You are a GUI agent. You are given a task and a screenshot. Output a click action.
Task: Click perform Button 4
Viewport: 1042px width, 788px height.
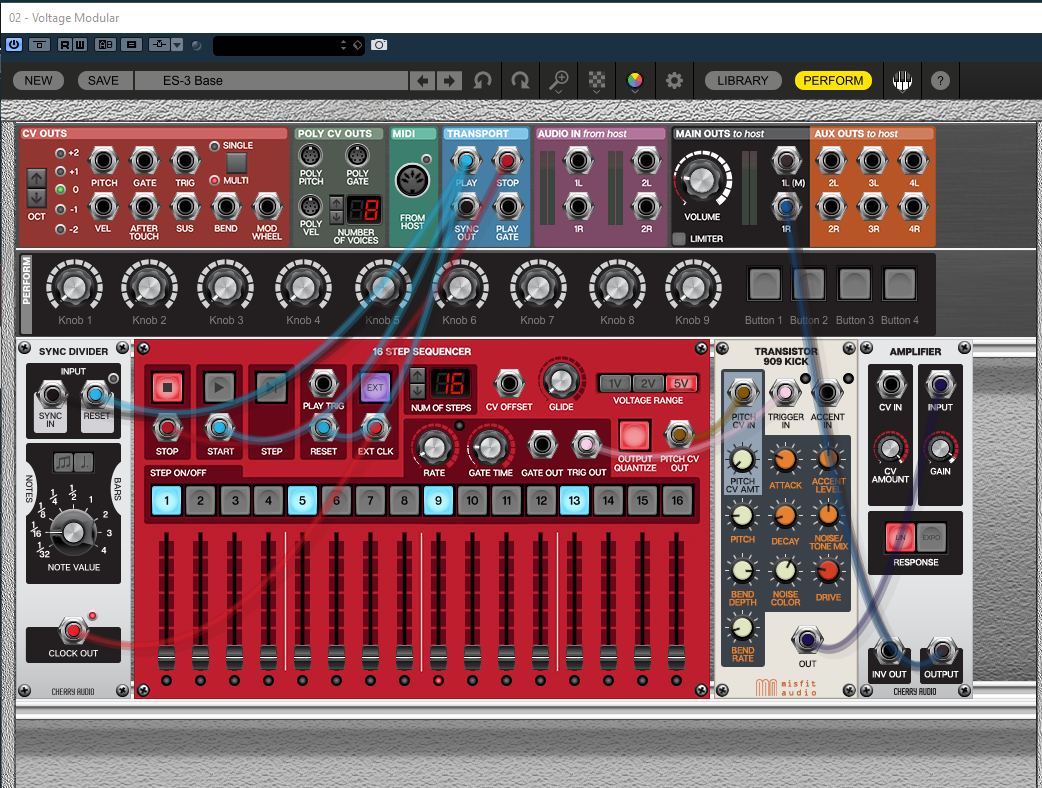pos(899,284)
